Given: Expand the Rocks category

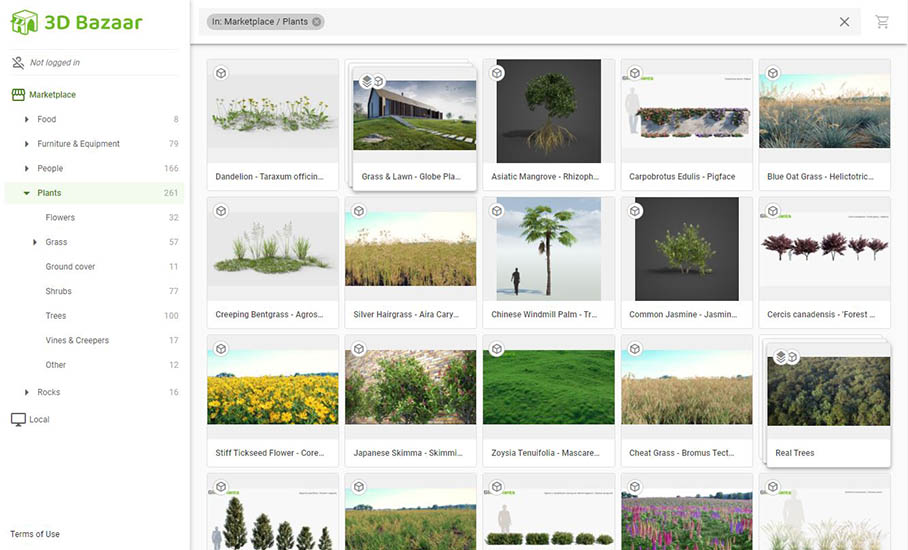Looking at the screenshot, I should coord(27,393).
